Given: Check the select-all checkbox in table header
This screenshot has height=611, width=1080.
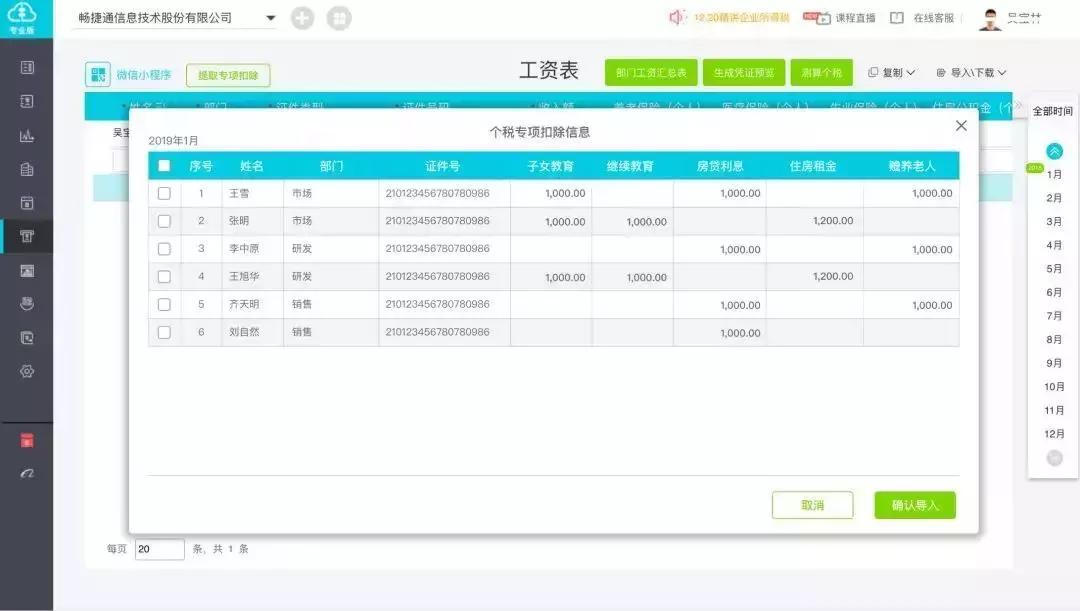Looking at the screenshot, I should (x=164, y=163).
